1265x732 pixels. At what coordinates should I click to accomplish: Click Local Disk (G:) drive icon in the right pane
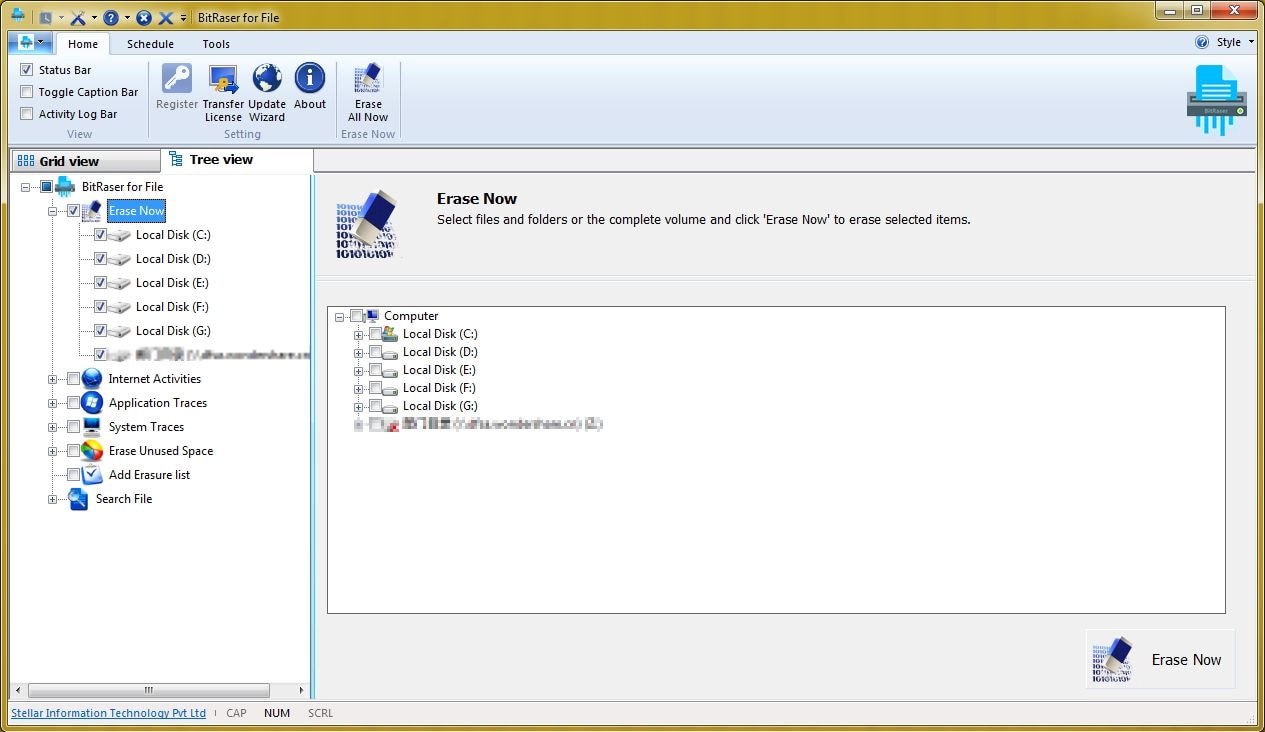pyautogui.click(x=392, y=406)
